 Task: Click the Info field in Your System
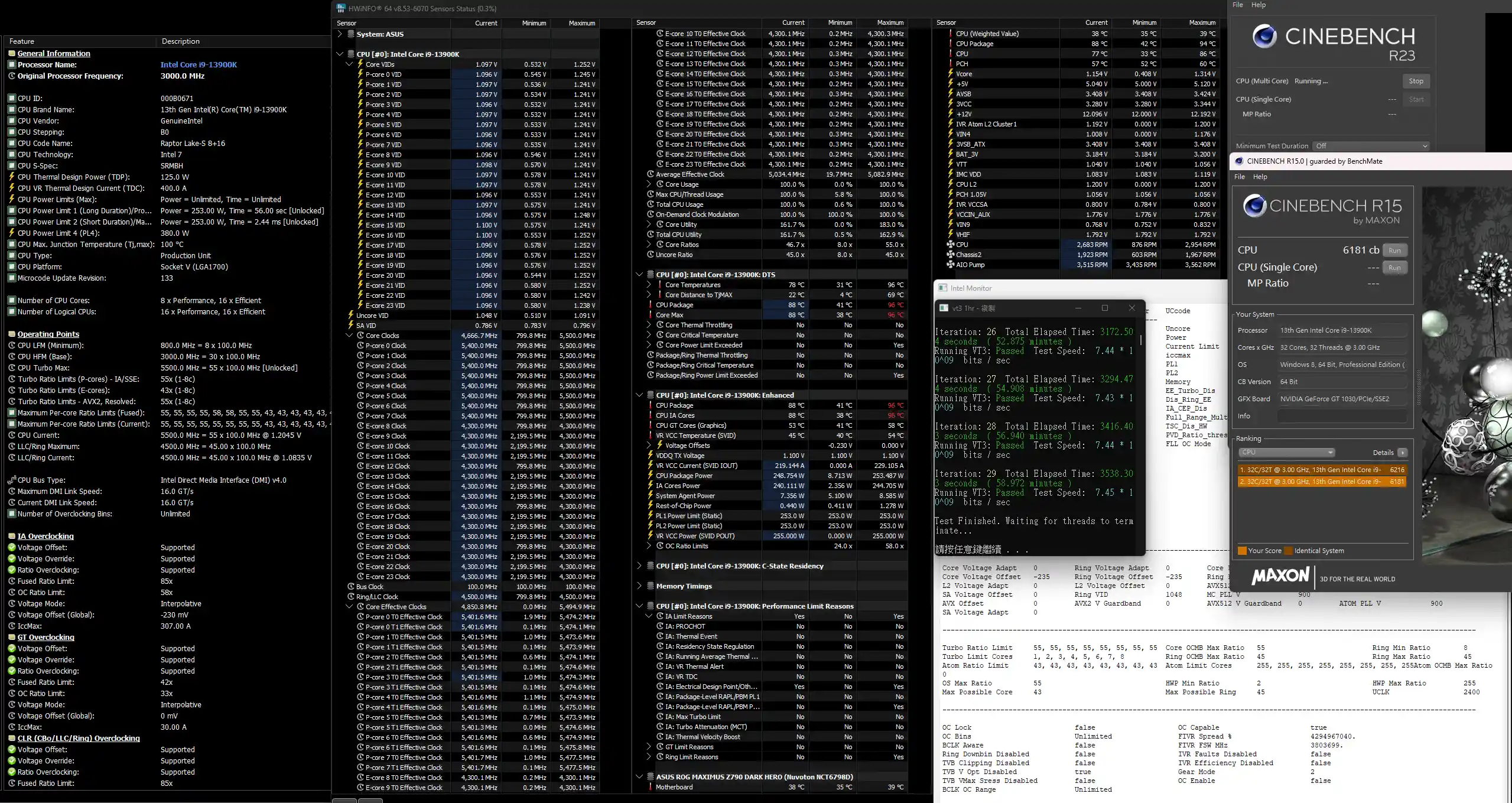[x=1341, y=416]
